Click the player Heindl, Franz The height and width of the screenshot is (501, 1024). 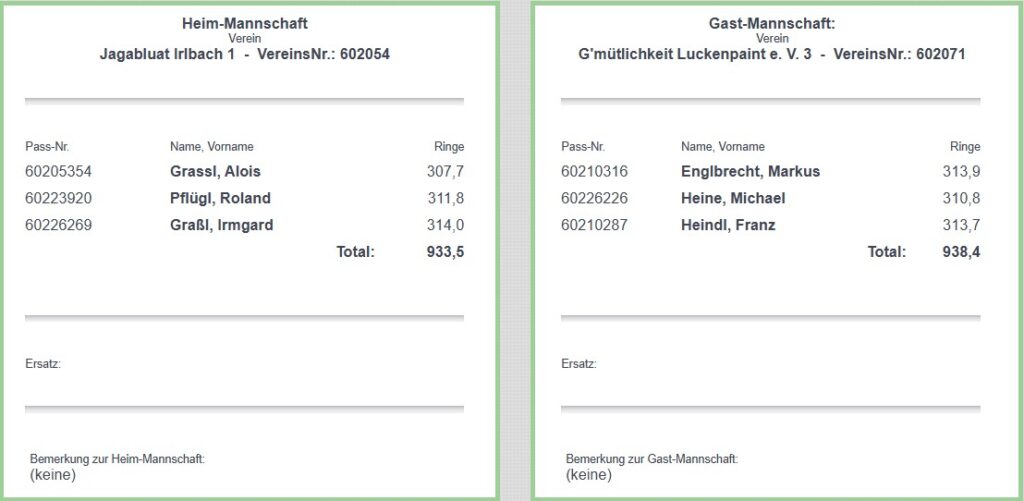[x=728, y=225]
